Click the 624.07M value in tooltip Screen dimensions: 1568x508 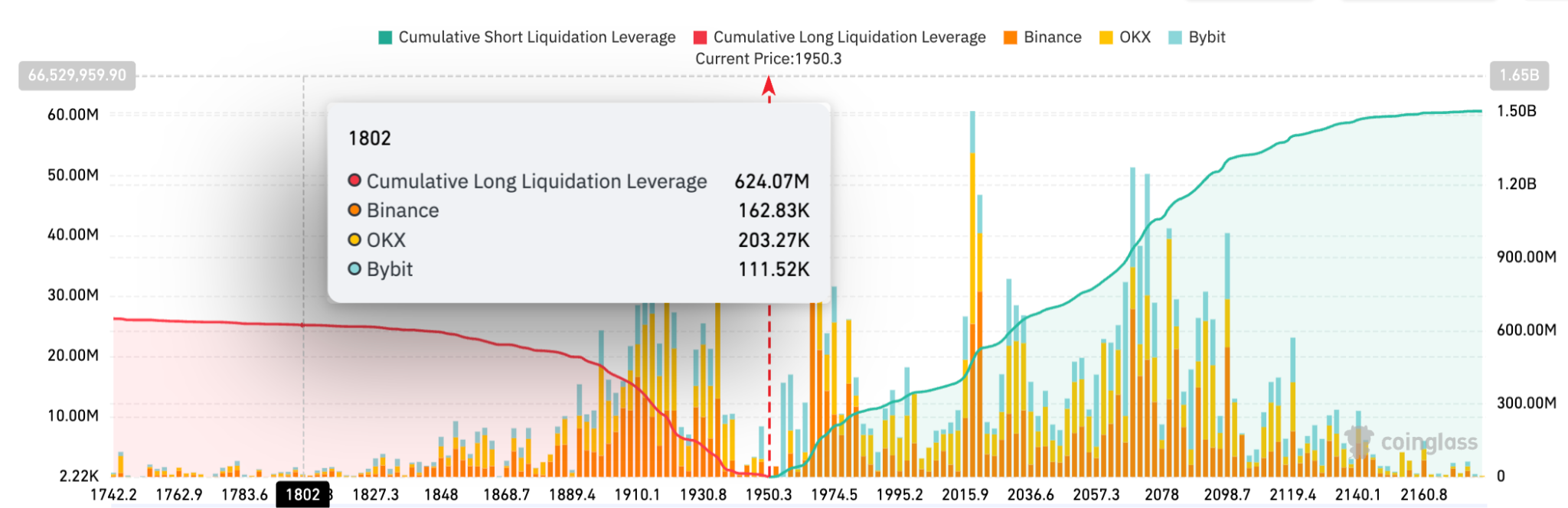coord(772,181)
